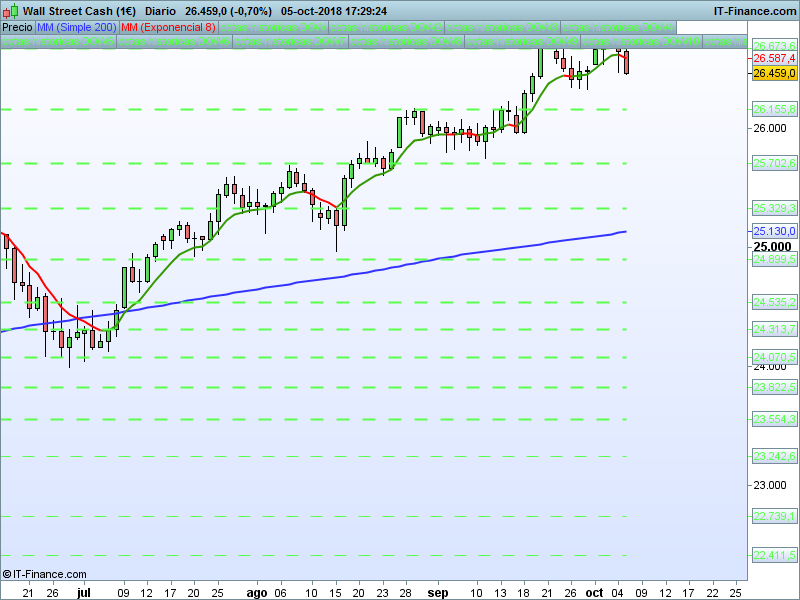Click the green level tag 23.822,5
800x600 pixels.
click(774, 387)
